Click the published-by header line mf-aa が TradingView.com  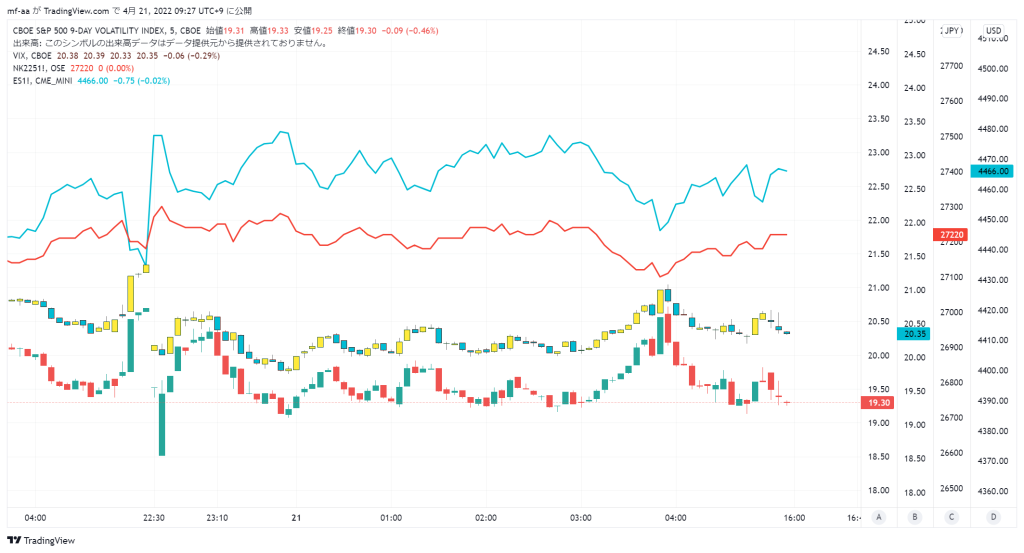click(x=129, y=11)
